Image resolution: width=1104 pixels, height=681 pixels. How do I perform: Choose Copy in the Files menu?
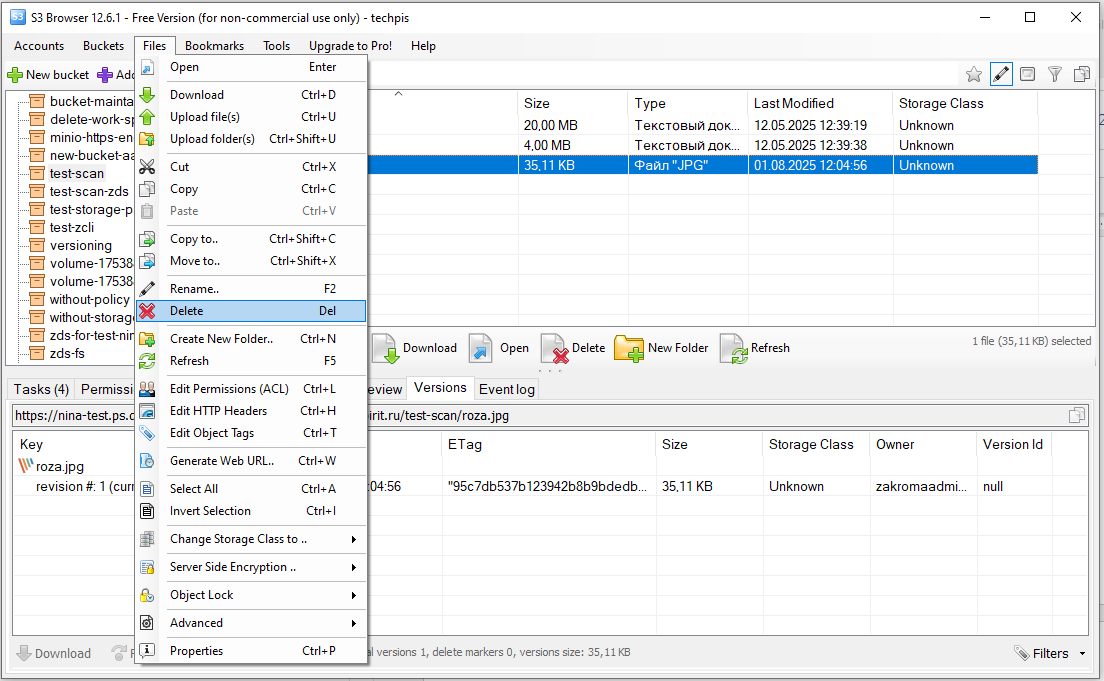(x=251, y=189)
